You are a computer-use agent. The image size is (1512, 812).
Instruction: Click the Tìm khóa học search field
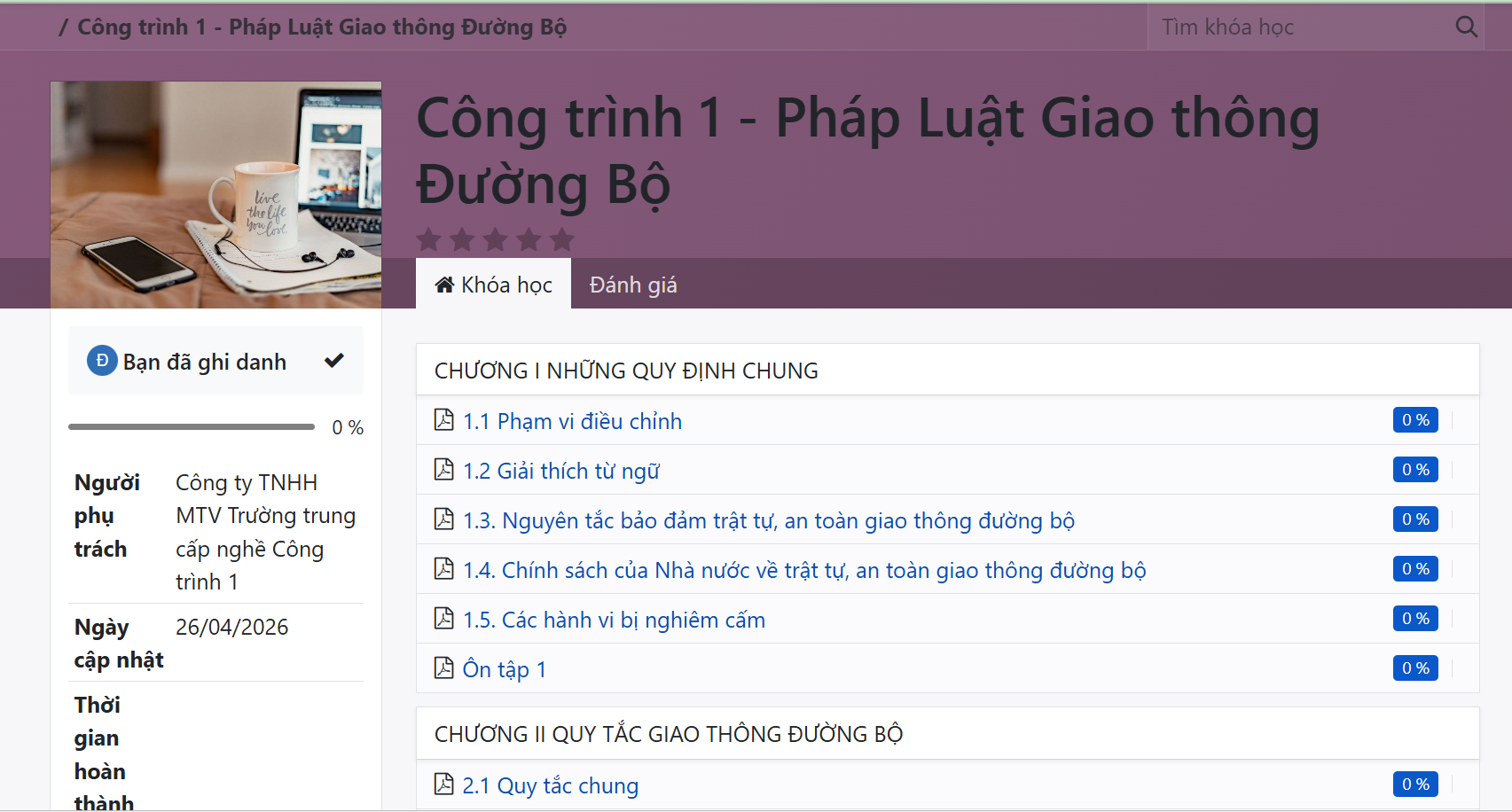1302,27
